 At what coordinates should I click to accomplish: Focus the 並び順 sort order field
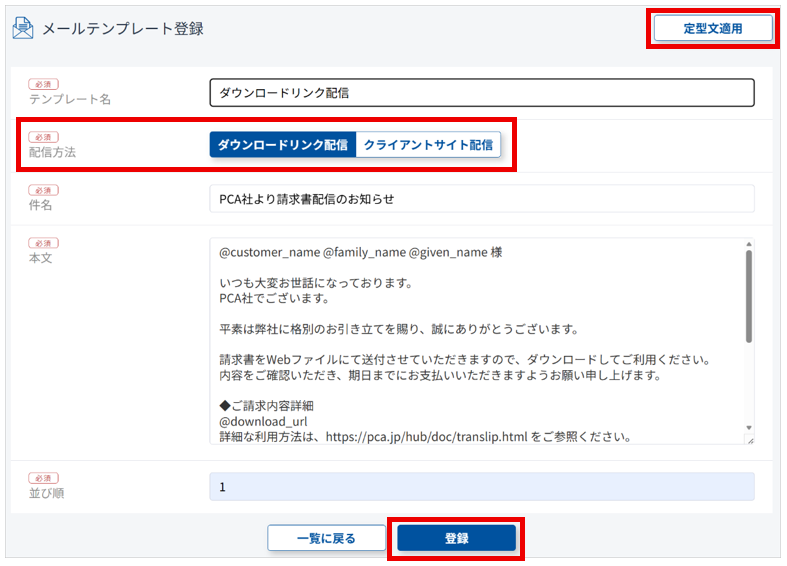point(481,487)
